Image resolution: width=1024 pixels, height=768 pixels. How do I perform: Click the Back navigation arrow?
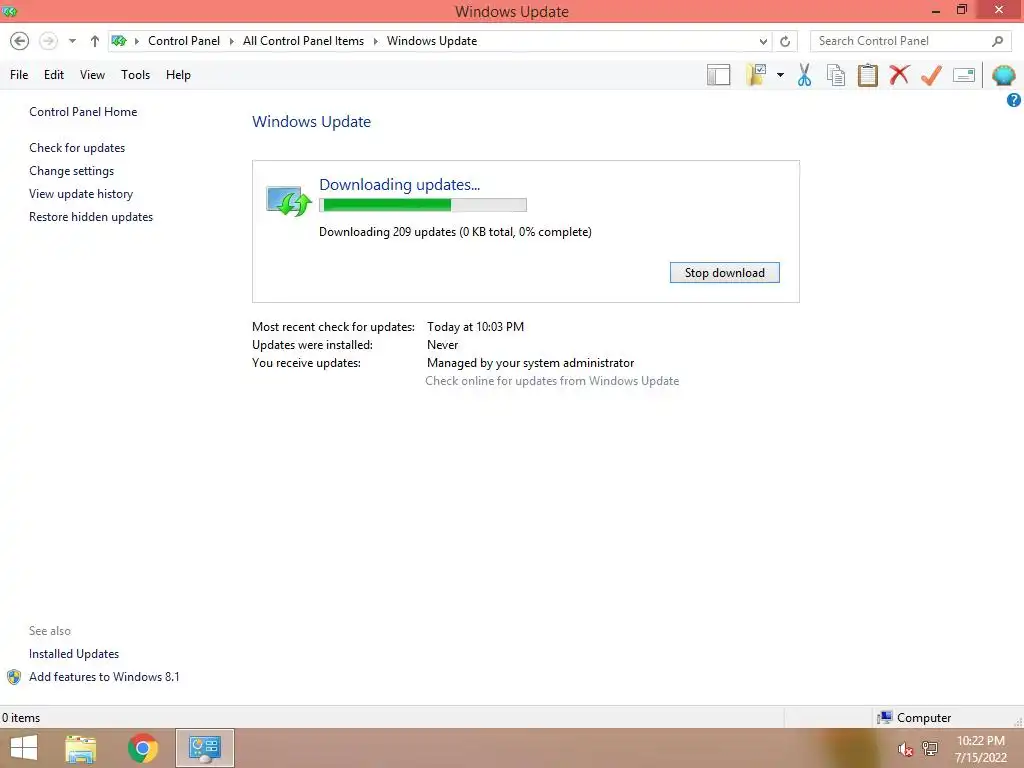coord(20,41)
